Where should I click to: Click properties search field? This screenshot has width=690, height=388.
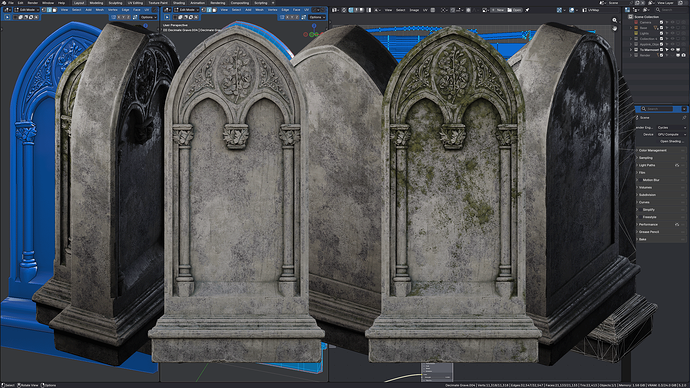point(657,109)
